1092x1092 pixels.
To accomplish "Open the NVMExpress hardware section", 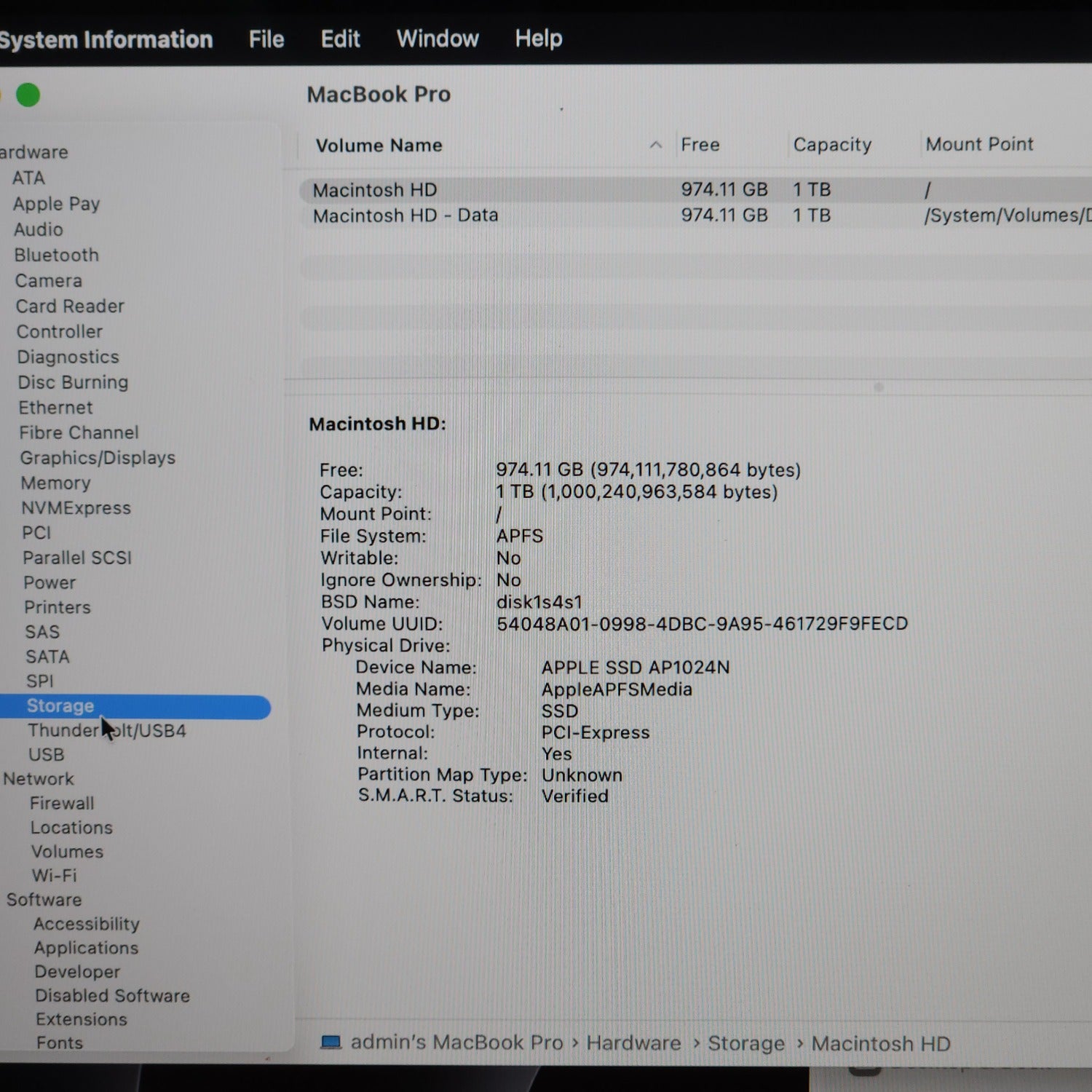I will (x=76, y=508).
